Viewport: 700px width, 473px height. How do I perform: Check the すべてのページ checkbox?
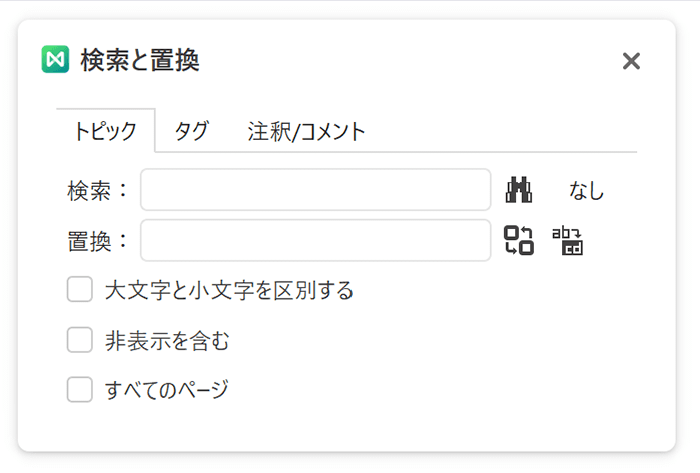click(80, 389)
